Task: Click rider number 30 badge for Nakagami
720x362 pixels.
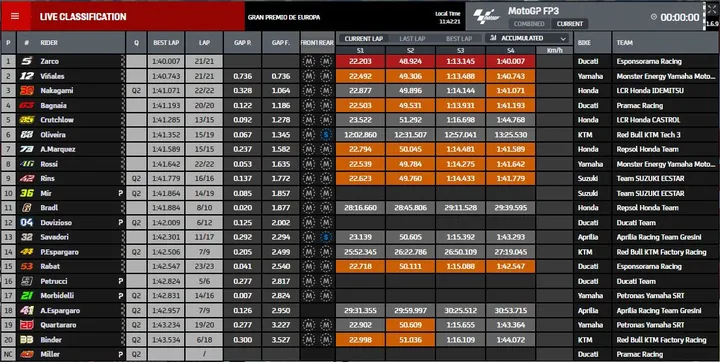Action: (x=27, y=90)
